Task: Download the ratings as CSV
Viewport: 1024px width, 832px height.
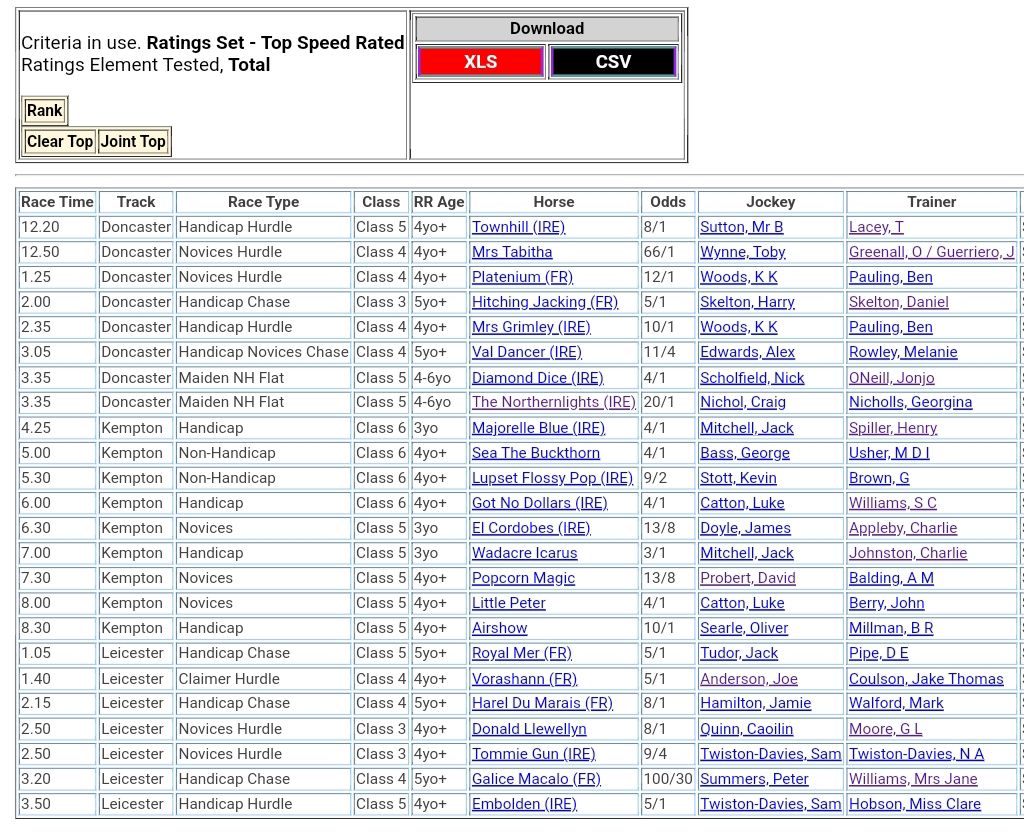Action: tap(613, 62)
